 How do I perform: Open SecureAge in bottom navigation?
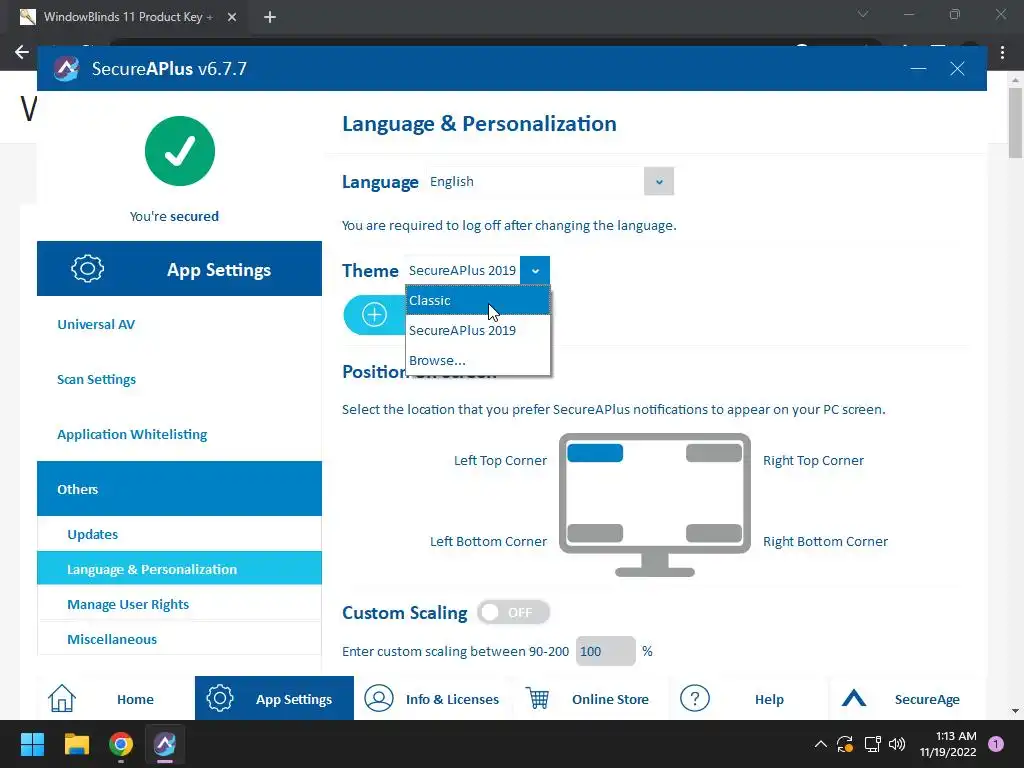908,698
